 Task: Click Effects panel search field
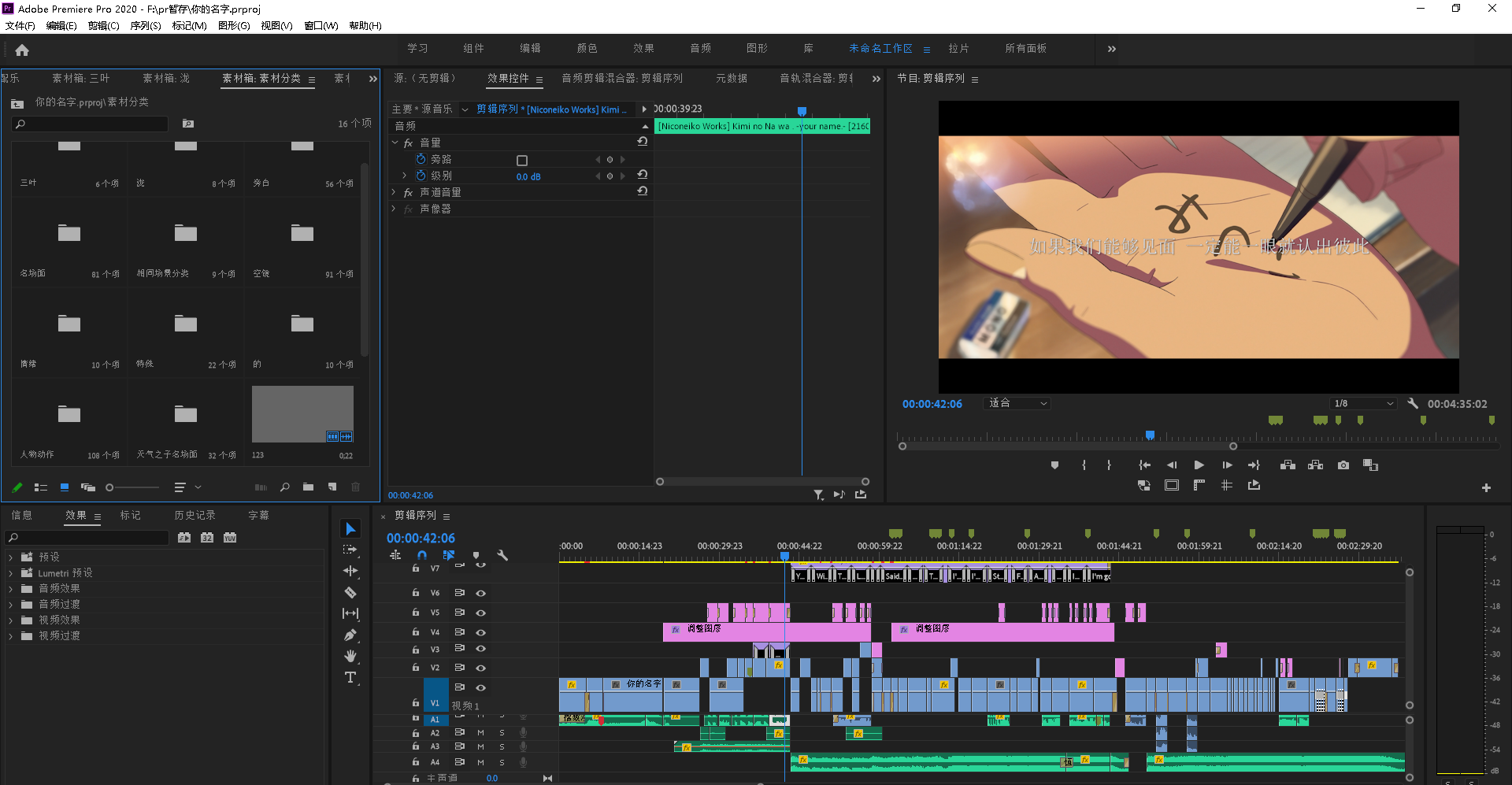(x=87, y=538)
